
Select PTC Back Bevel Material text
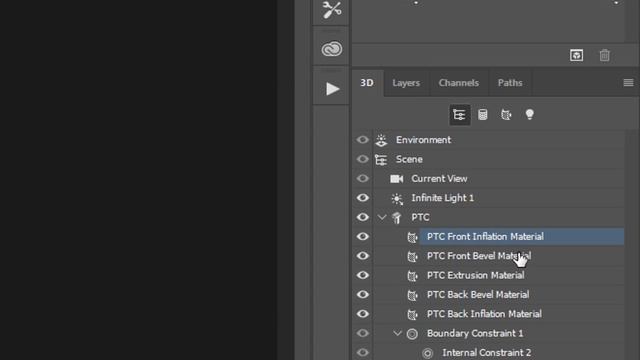click(478, 295)
